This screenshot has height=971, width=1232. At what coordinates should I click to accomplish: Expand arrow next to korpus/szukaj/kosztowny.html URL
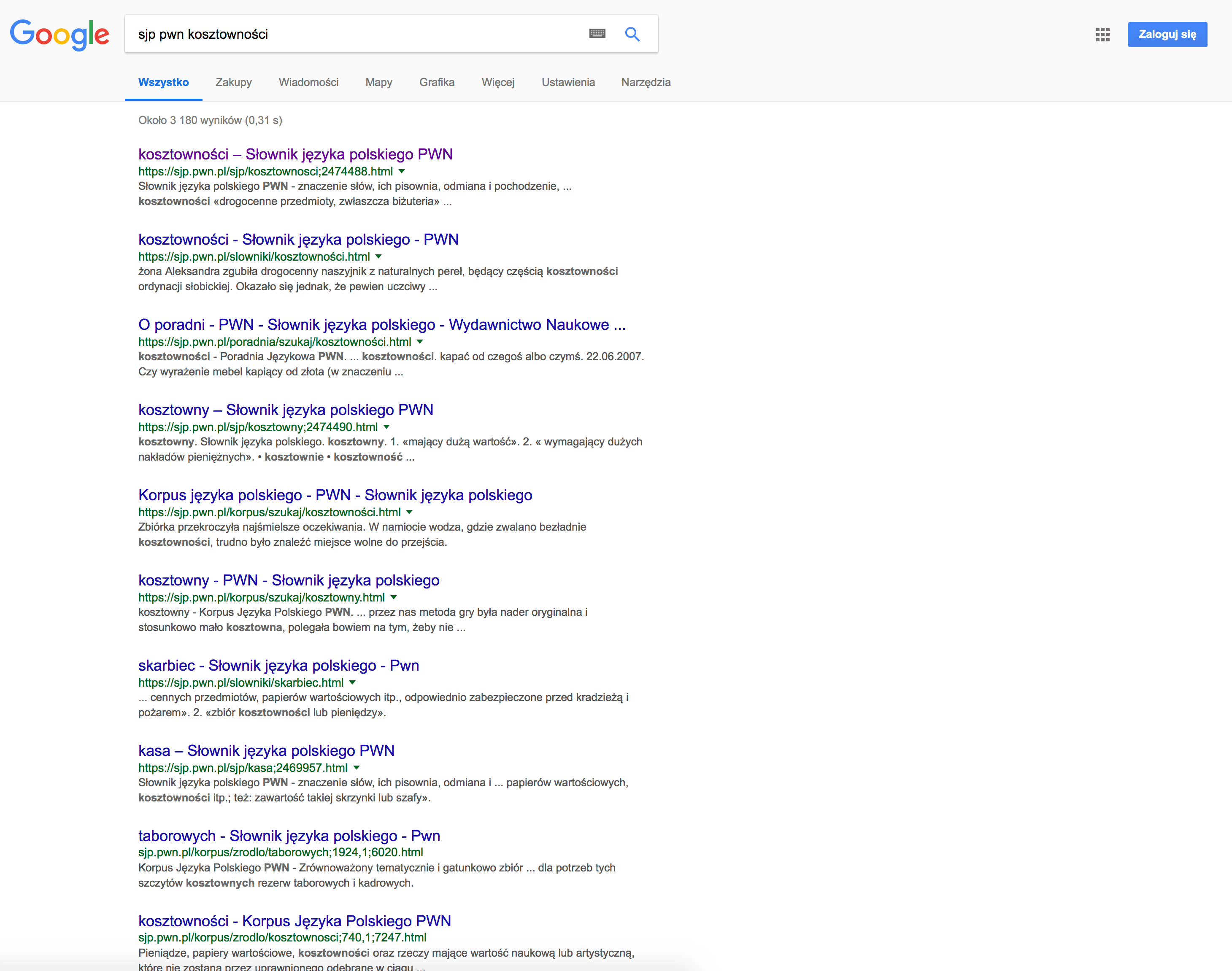394,598
